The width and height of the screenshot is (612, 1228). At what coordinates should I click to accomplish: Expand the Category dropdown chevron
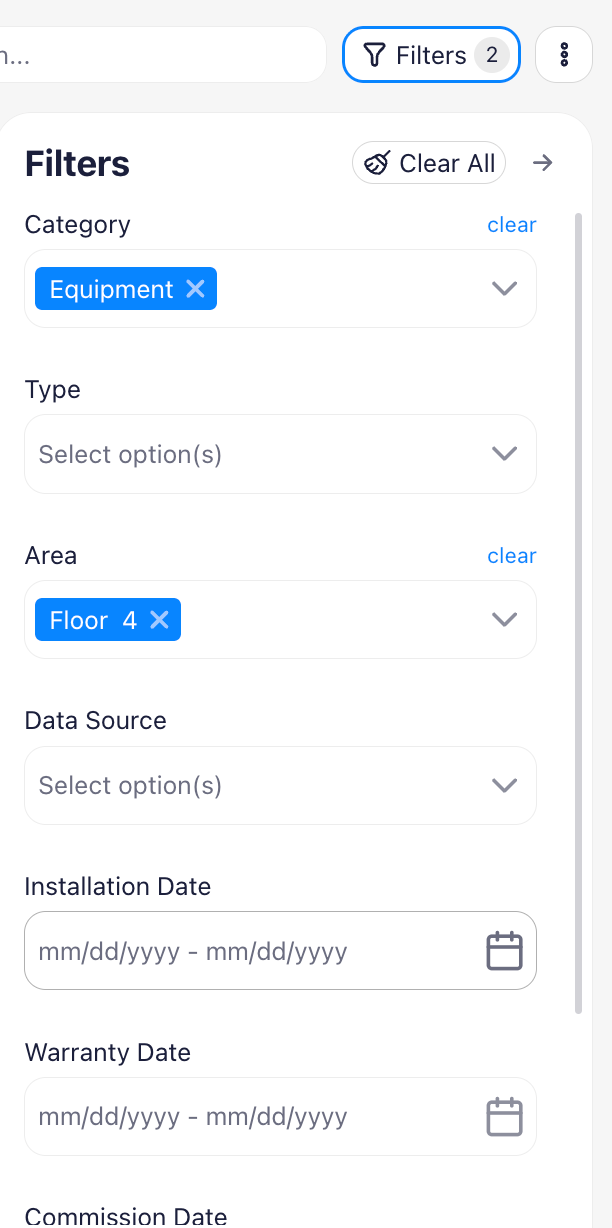tap(504, 289)
